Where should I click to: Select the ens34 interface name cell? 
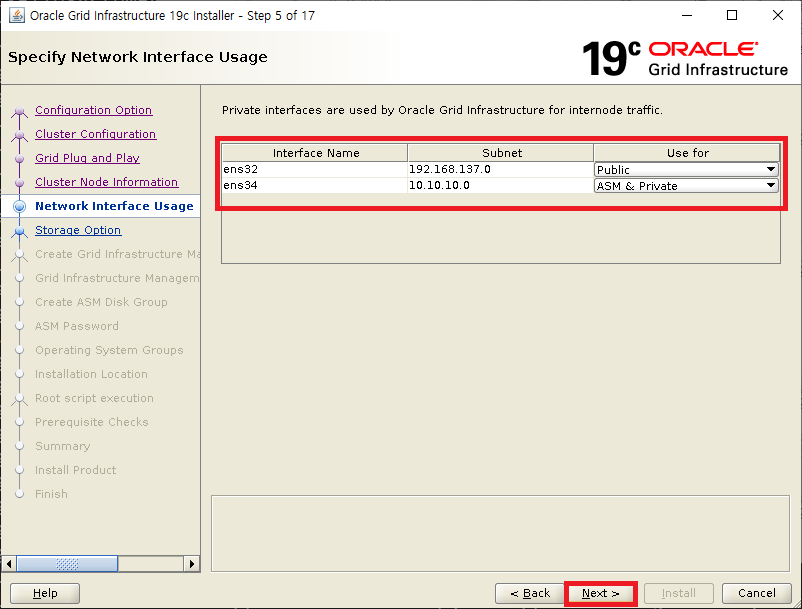315,185
